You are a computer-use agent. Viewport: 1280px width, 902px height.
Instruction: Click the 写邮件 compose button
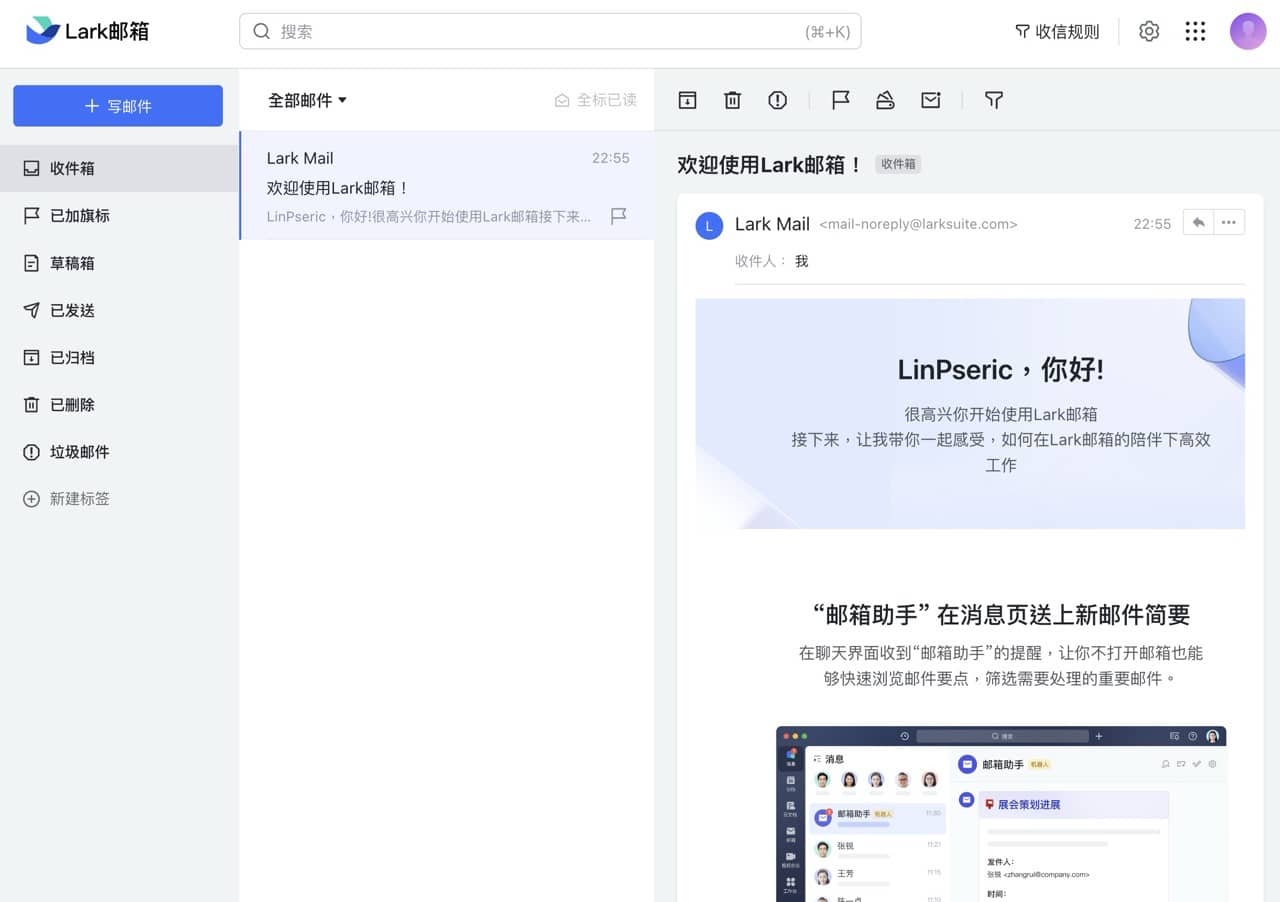click(118, 106)
